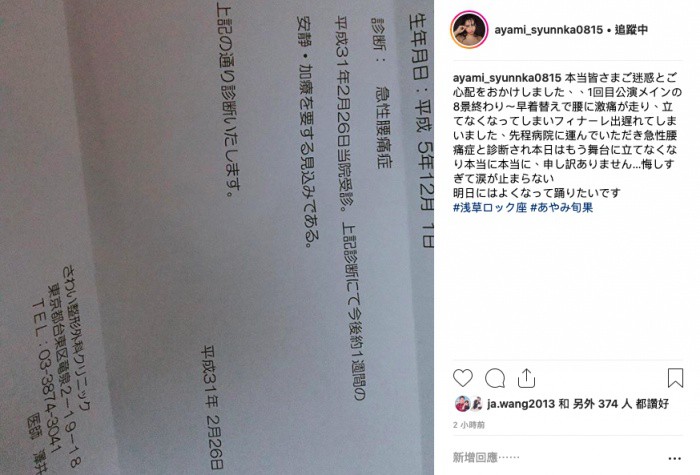
Task: Save post with bookmark icon
Action: (x=675, y=378)
